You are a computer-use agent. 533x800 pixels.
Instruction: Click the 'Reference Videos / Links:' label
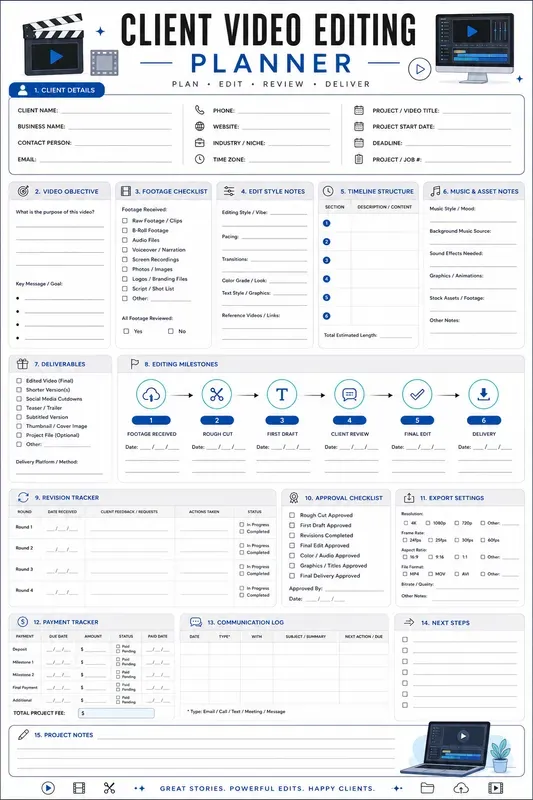pos(250,315)
